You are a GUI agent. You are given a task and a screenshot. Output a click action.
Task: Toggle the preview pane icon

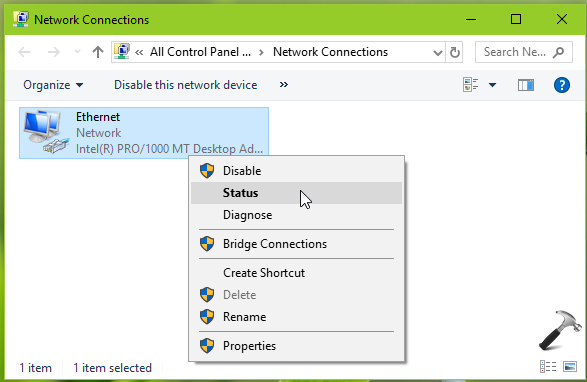pos(526,85)
